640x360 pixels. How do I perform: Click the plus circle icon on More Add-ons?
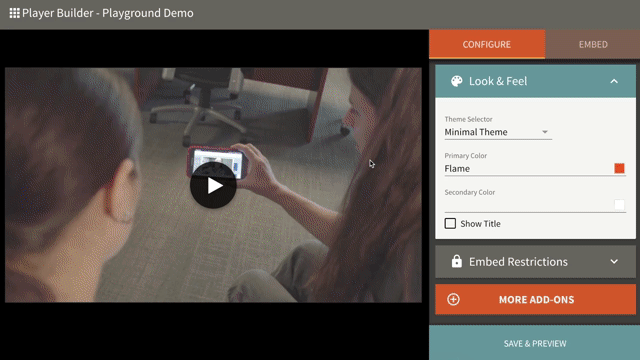pos(453,299)
